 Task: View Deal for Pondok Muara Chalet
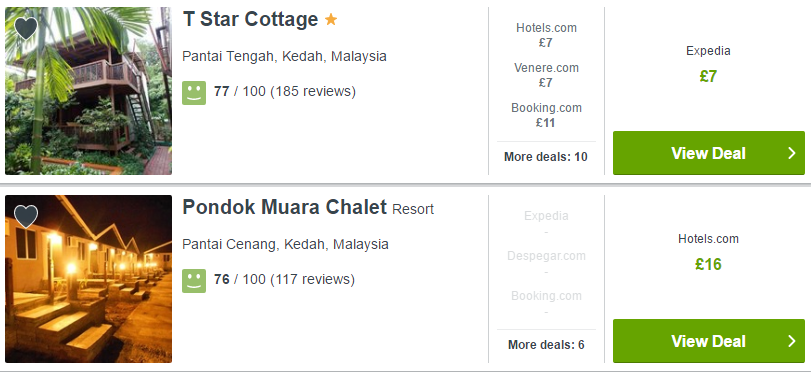709,341
